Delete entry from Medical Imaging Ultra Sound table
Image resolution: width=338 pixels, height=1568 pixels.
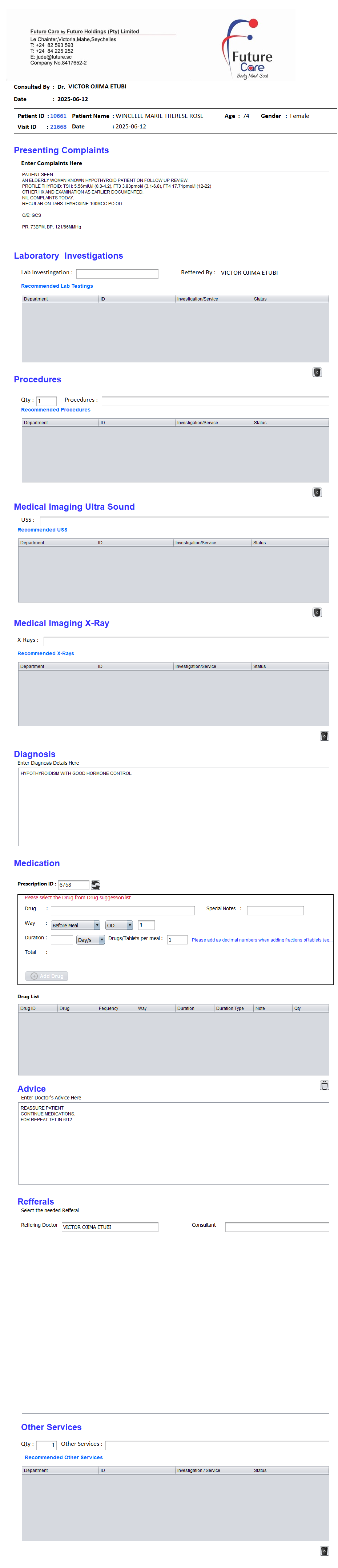coord(317,612)
